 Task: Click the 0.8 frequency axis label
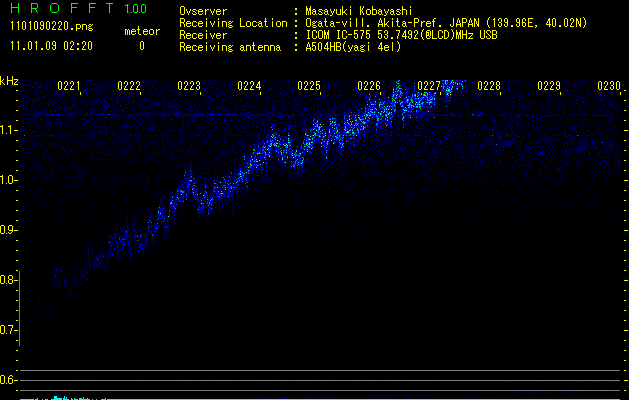[x=7, y=280]
